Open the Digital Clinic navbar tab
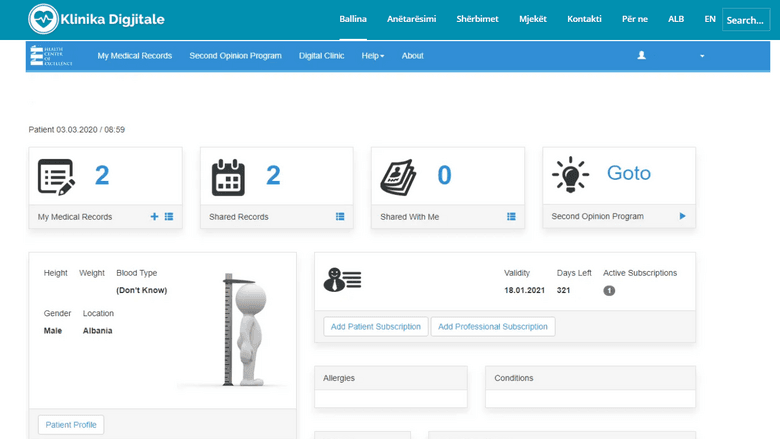 pyautogui.click(x=321, y=56)
